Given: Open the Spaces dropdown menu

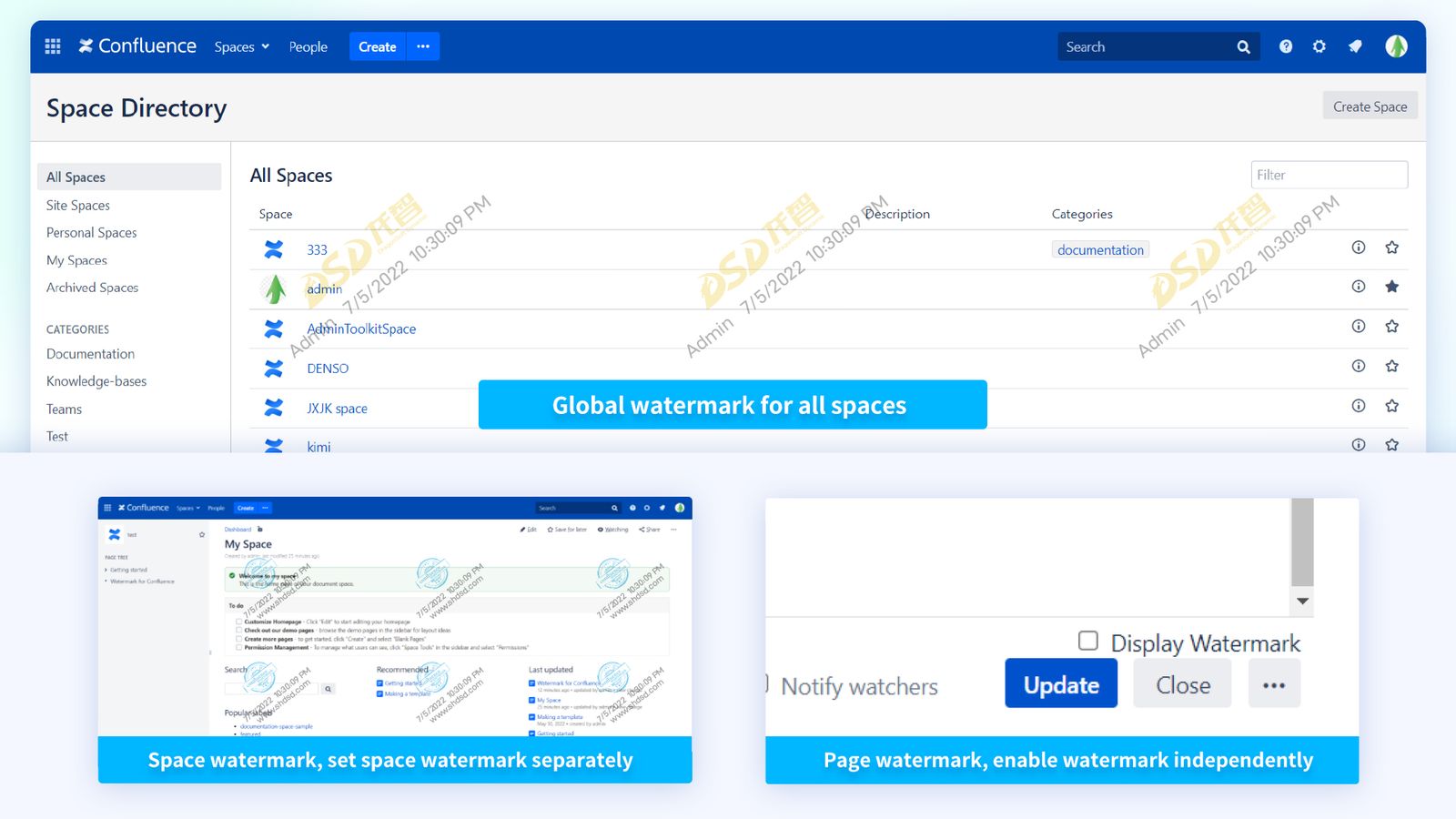Looking at the screenshot, I should [242, 46].
